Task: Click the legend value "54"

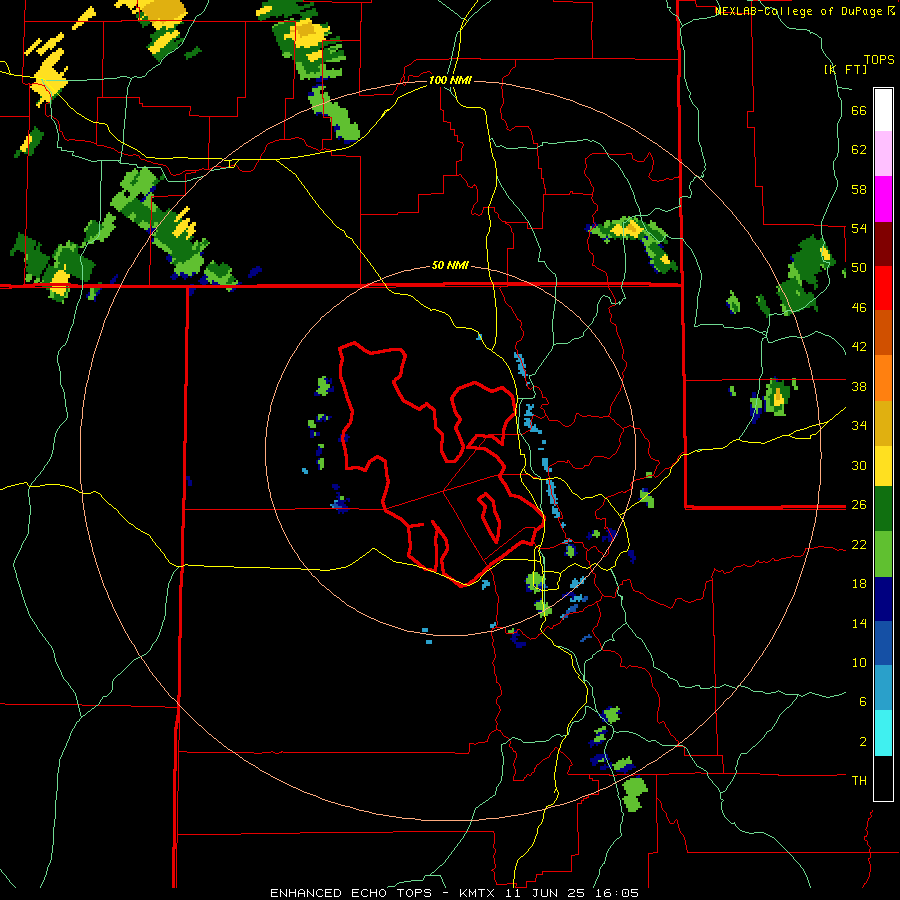Action: pos(859,228)
